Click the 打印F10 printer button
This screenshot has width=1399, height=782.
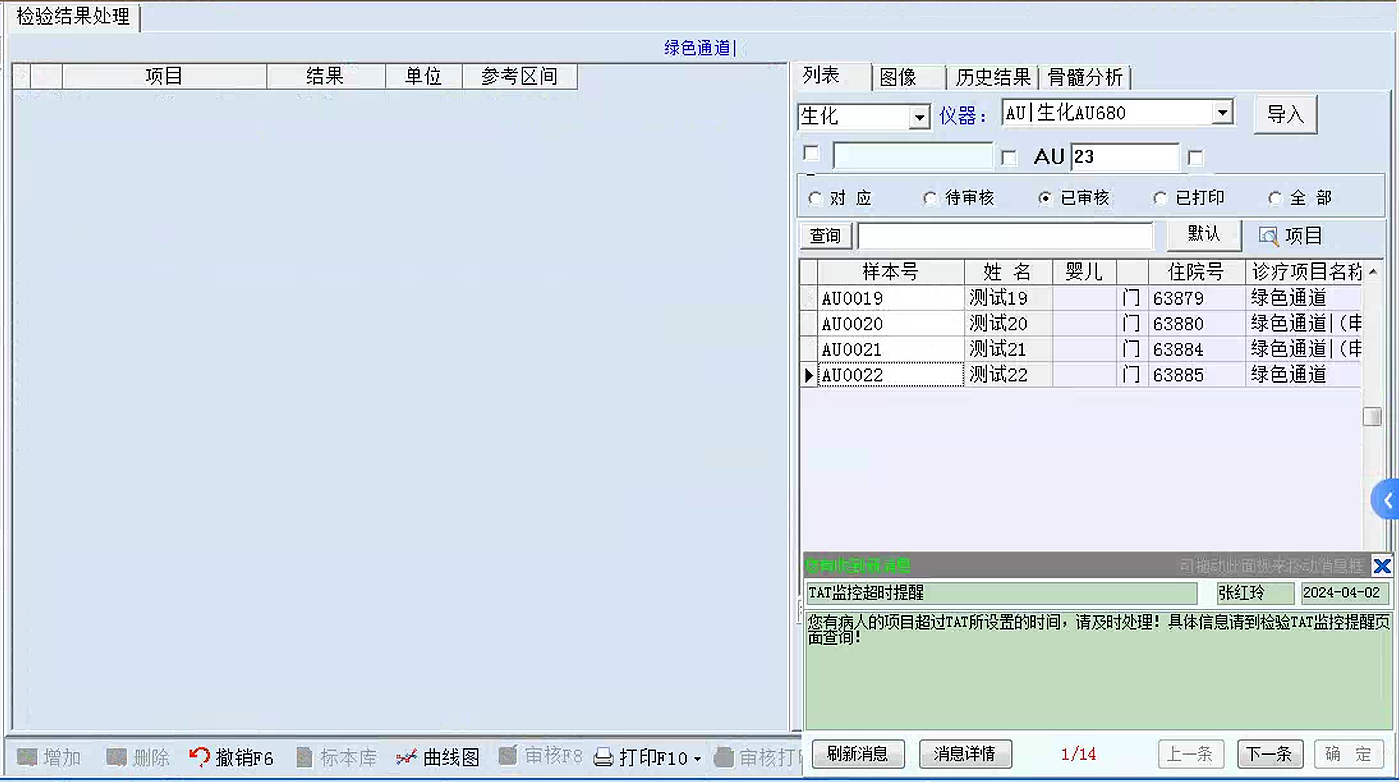click(640, 757)
